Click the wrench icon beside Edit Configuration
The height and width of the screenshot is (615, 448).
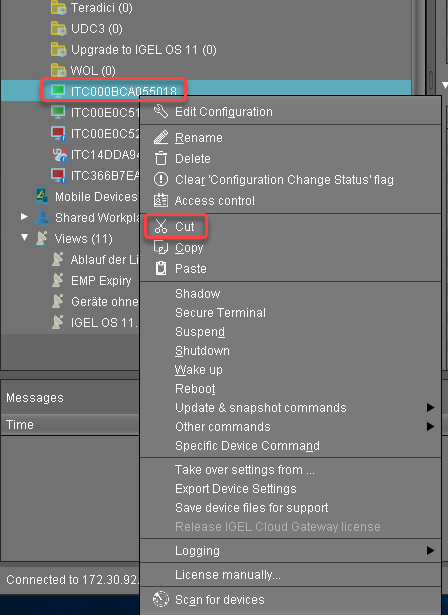tap(161, 111)
